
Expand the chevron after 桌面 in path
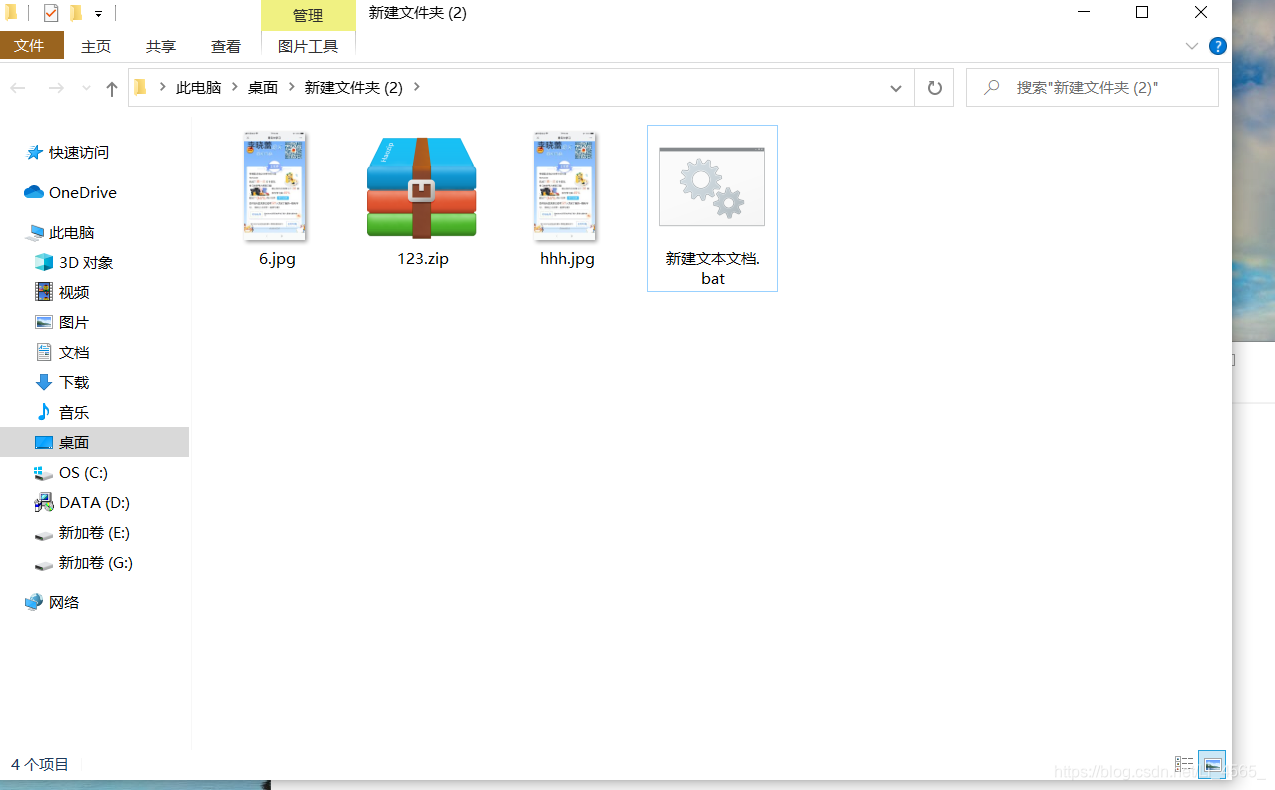(x=292, y=87)
